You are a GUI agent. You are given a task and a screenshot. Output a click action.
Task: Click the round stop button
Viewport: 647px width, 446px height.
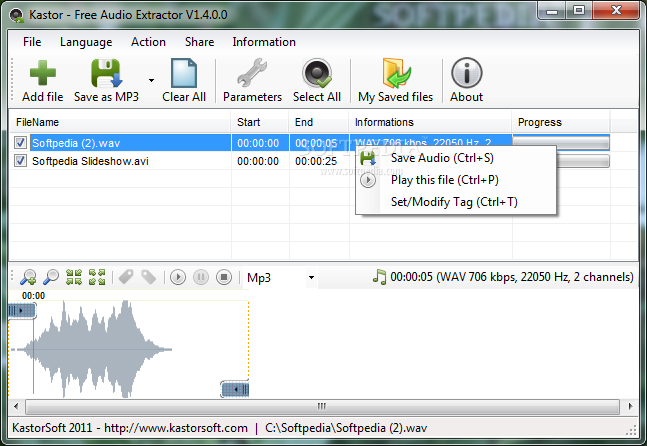[224, 277]
